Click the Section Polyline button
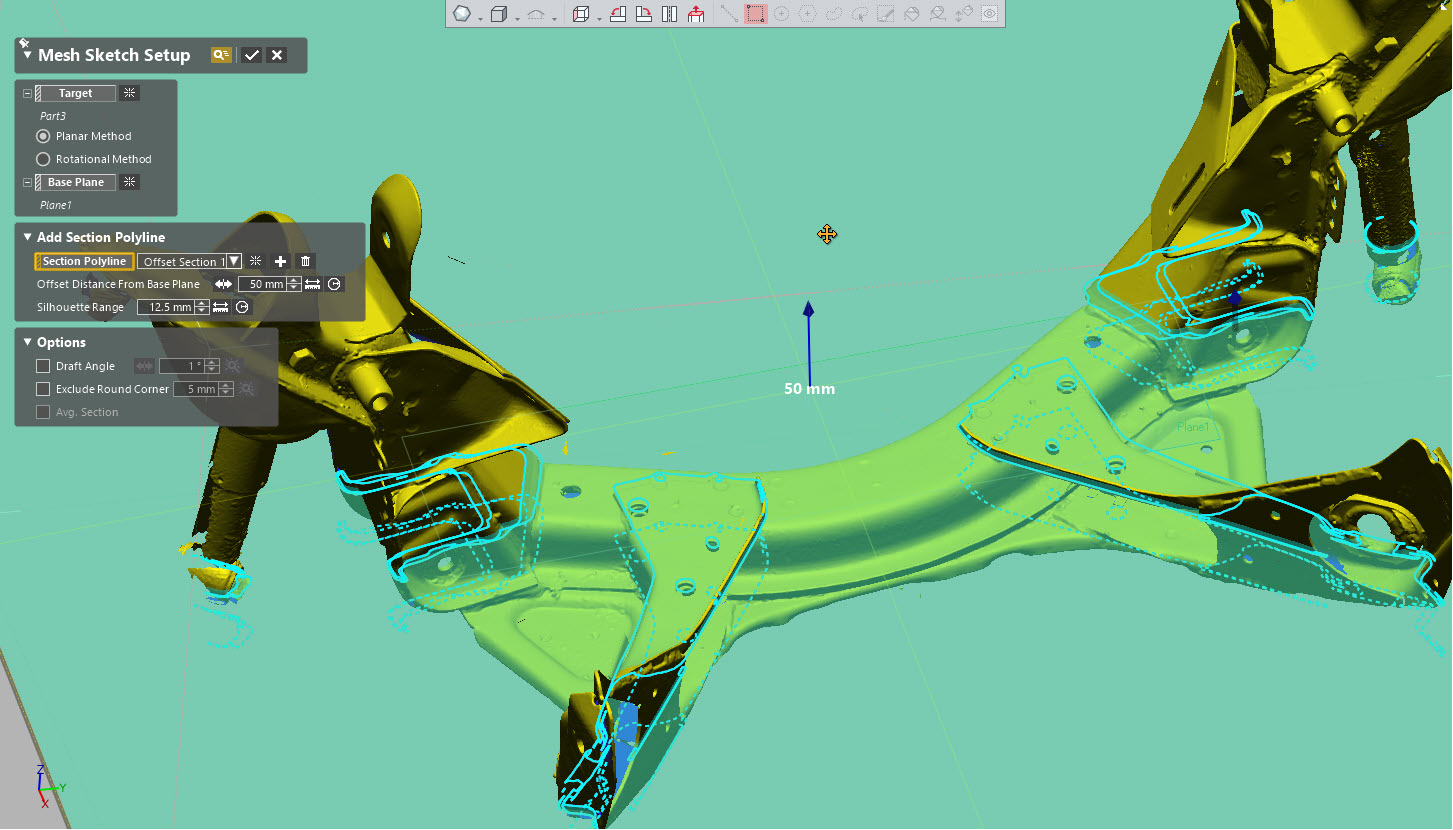The height and width of the screenshot is (830, 1453). [x=84, y=261]
